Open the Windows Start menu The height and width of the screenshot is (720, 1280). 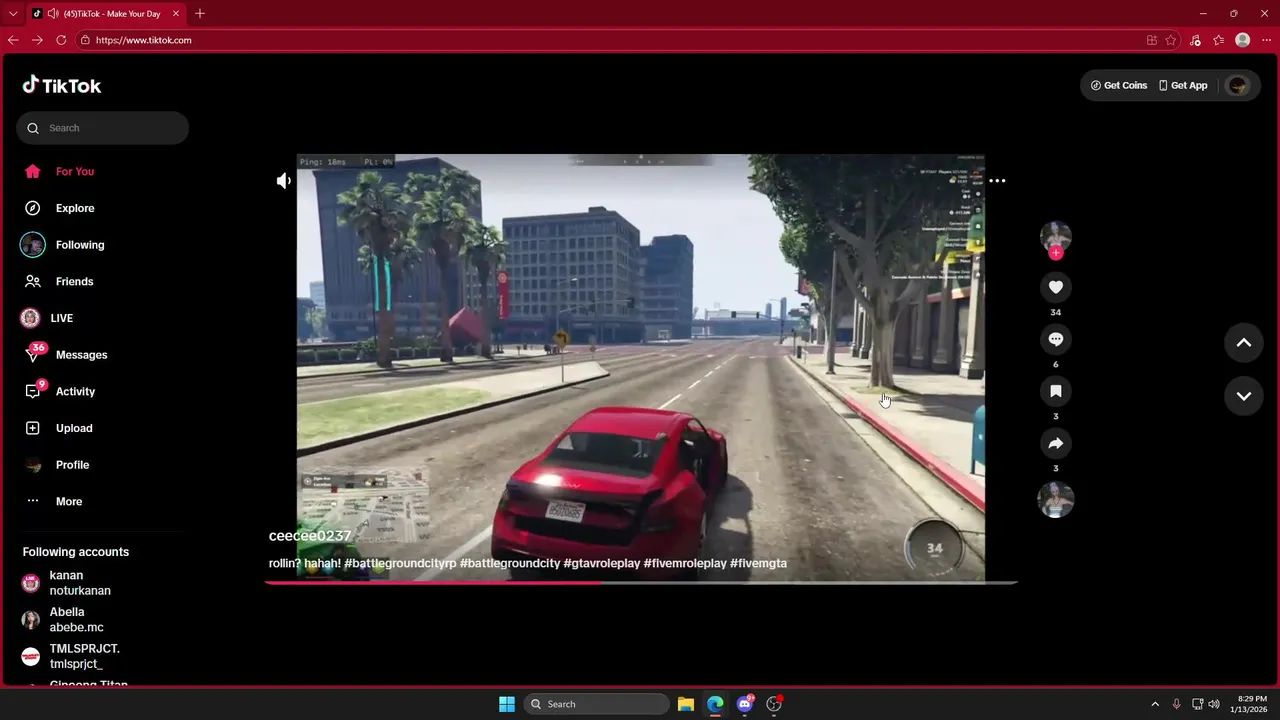507,704
